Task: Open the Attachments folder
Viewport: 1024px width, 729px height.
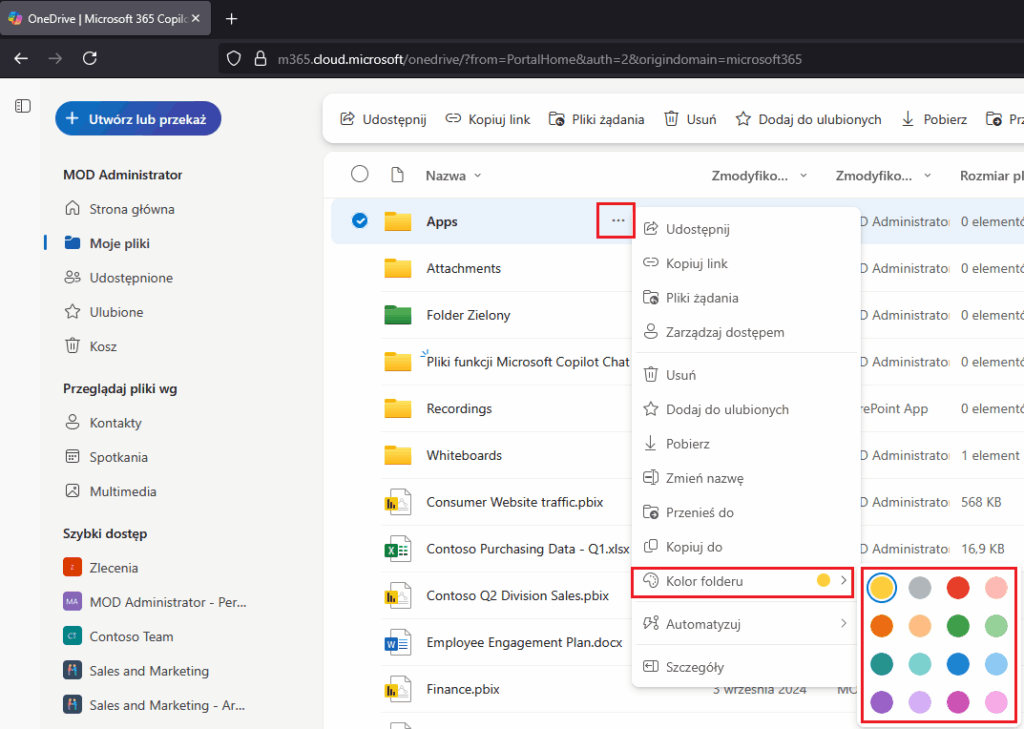Action: click(x=464, y=268)
